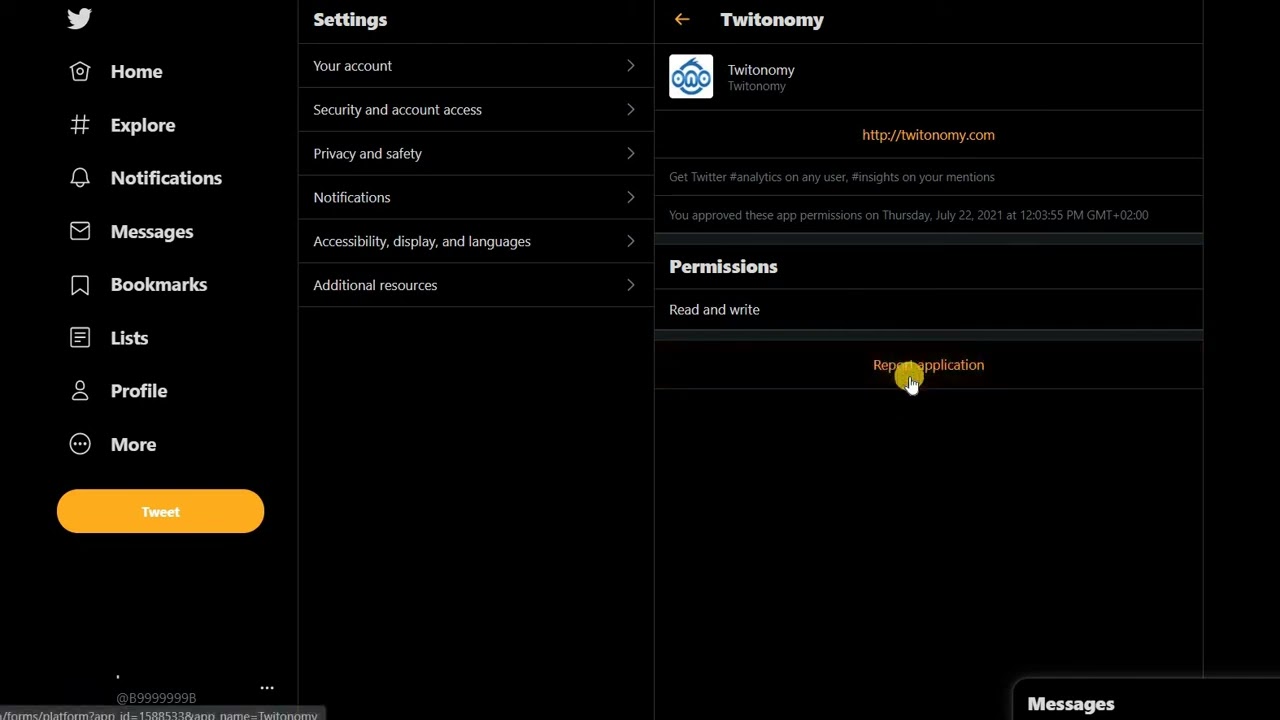The width and height of the screenshot is (1280, 720).
Task: Open Messages from the left sidebar
Action: [152, 231]
